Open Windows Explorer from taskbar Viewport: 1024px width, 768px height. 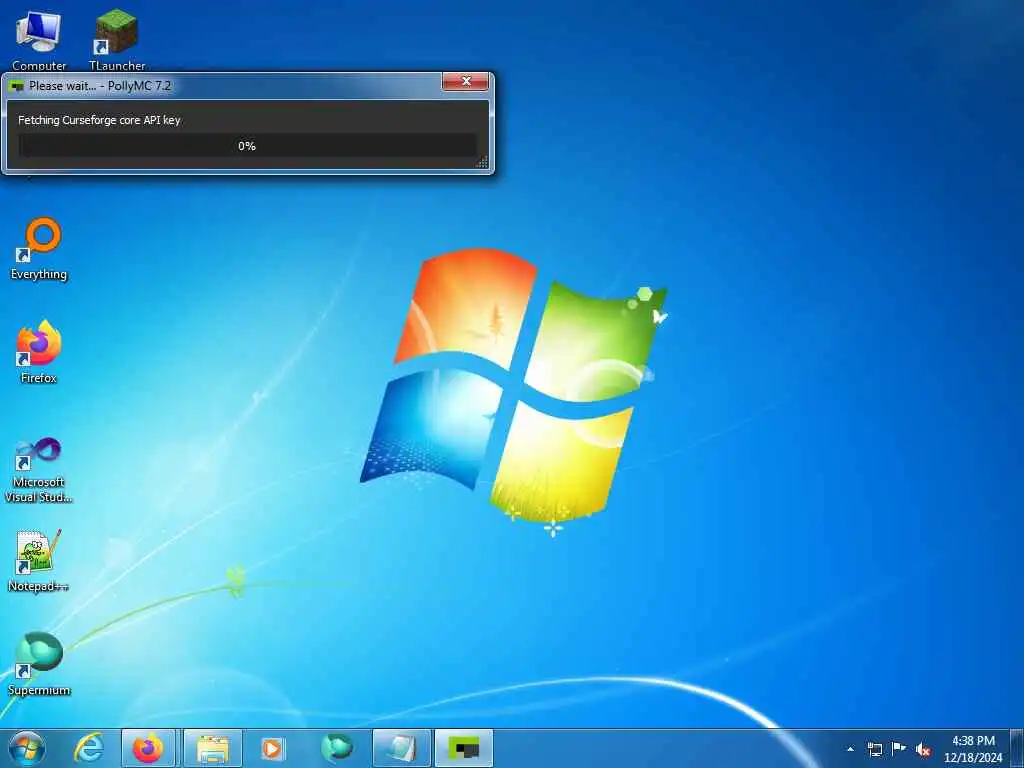213,748
